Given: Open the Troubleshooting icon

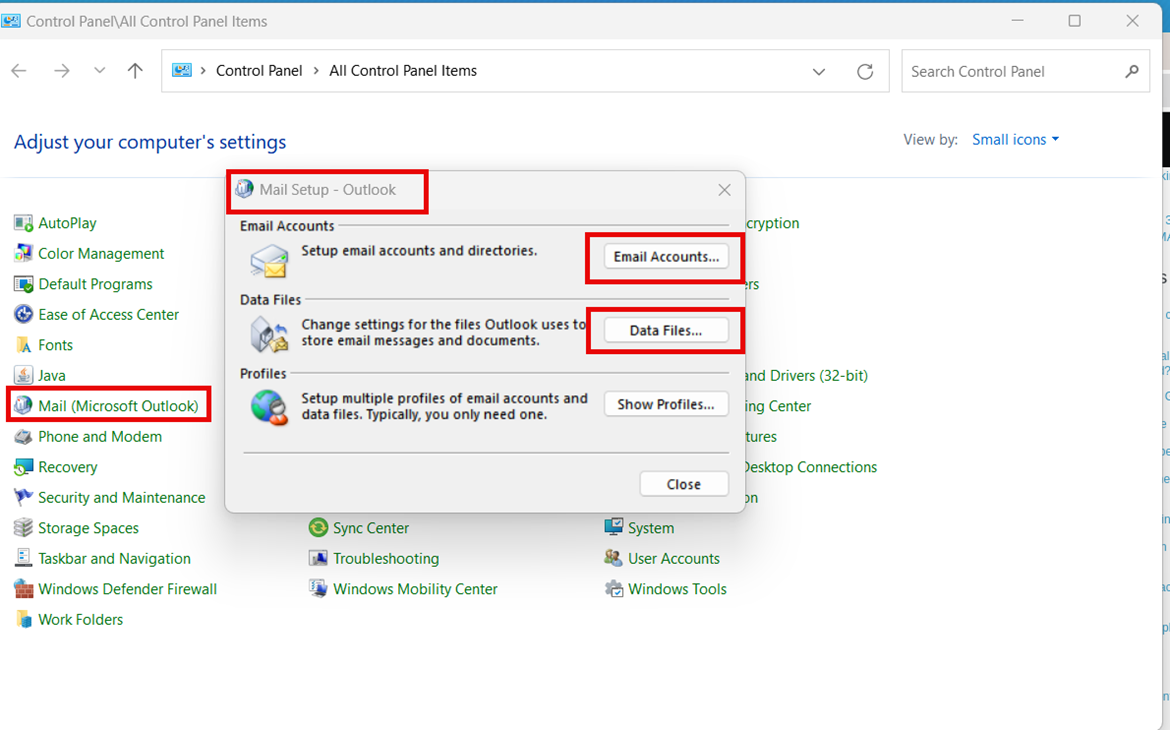Looking at the screenshot, I should (318, 558).
